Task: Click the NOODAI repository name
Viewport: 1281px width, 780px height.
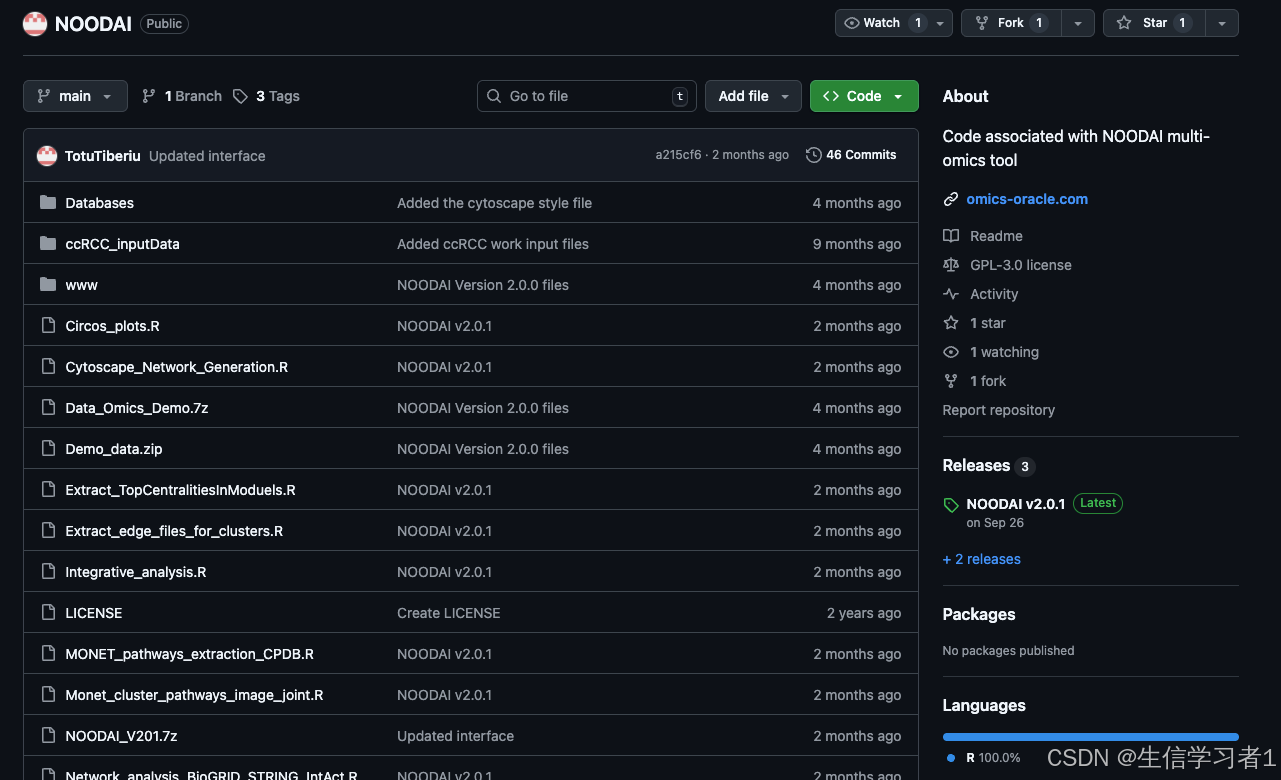Action: [x=93, y=24]
